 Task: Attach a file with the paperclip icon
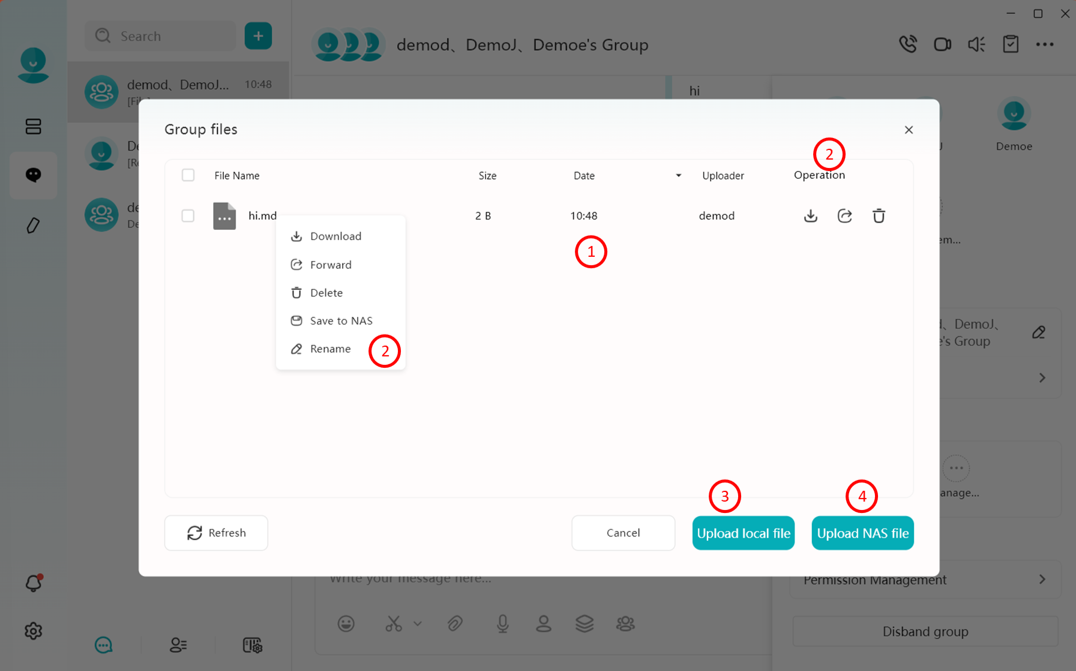click(454, 623)
